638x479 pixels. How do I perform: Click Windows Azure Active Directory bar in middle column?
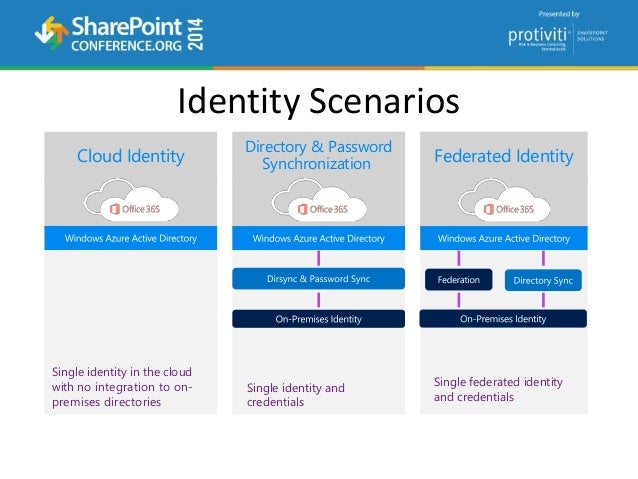click(319, 238)
